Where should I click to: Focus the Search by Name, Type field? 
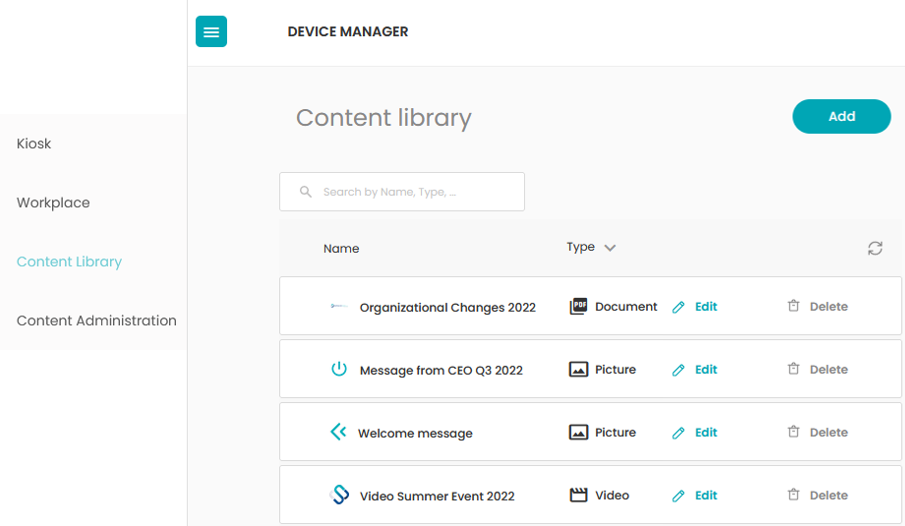tap(402, 192)
